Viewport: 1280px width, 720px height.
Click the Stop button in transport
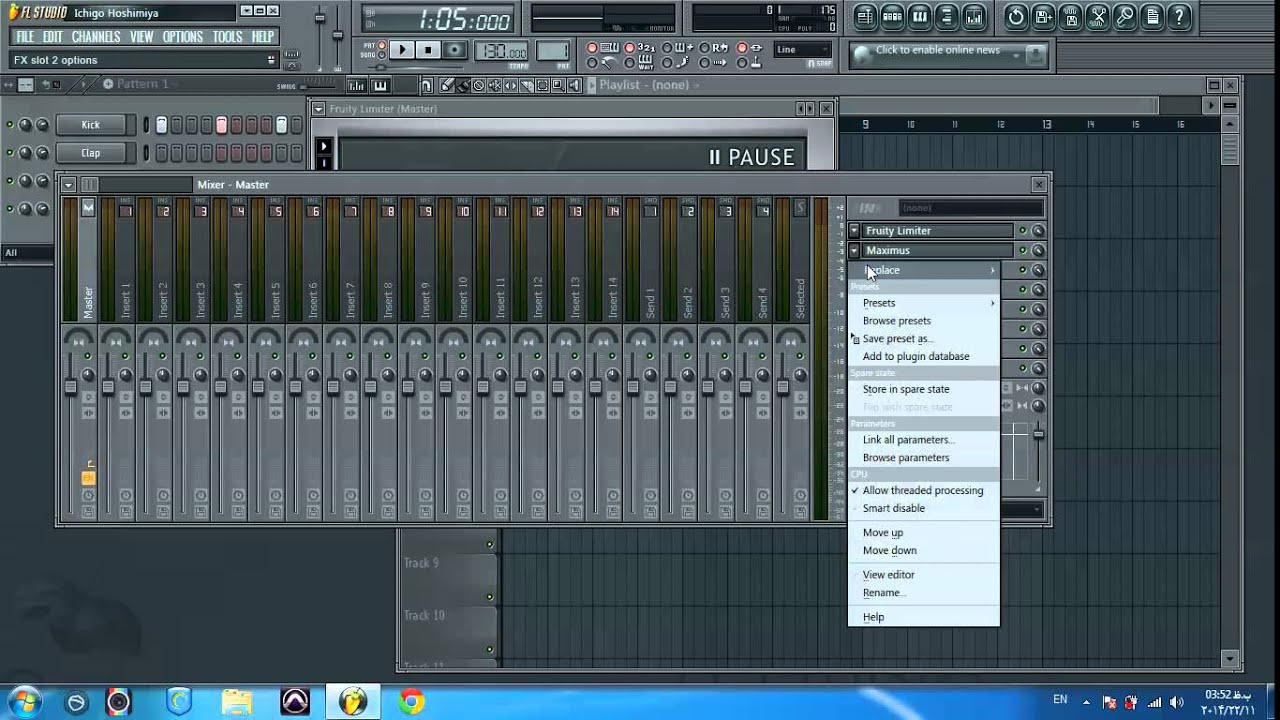click(428, 49)
